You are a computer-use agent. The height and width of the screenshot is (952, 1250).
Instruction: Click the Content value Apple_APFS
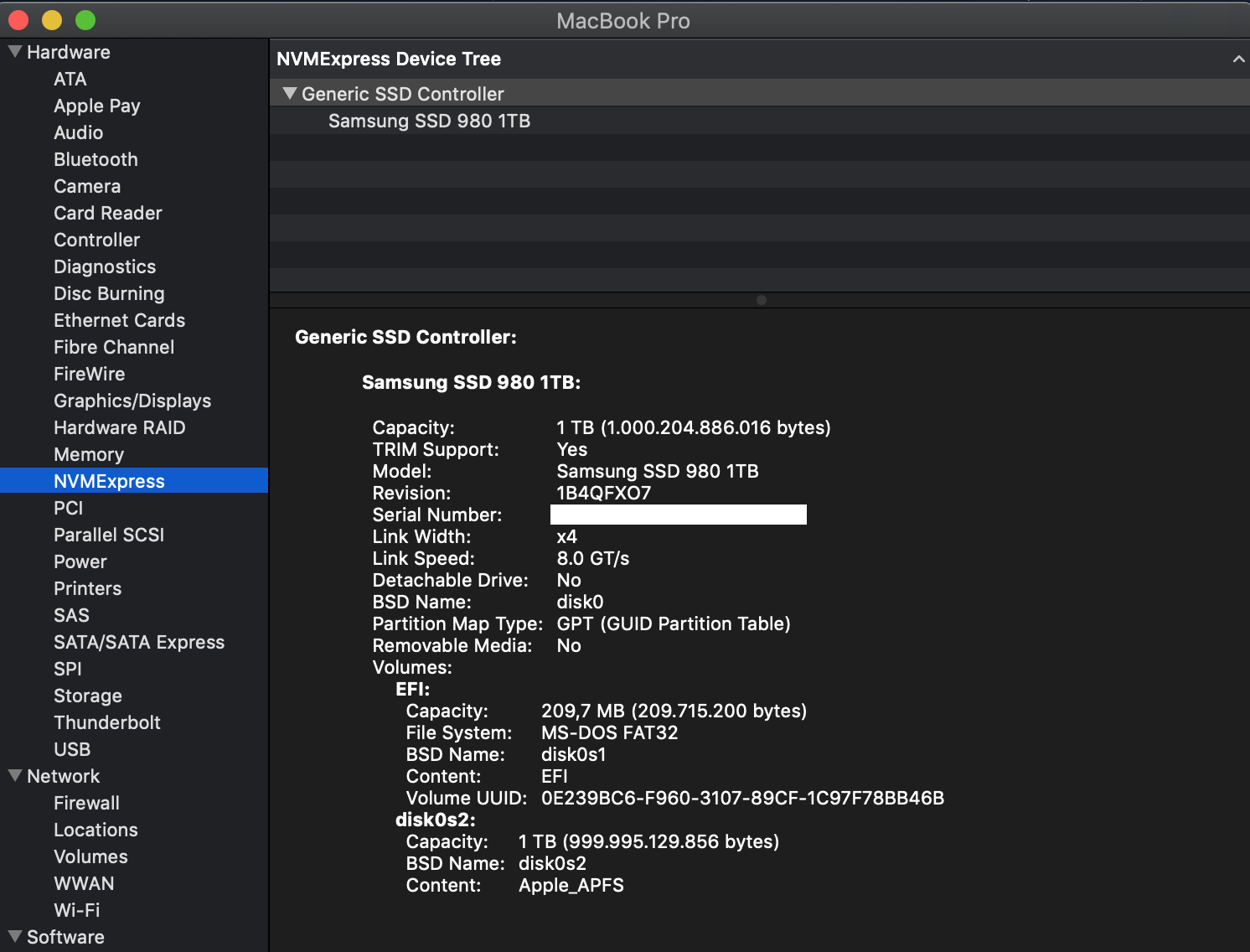pyautogui.click(x=571, y=885)
